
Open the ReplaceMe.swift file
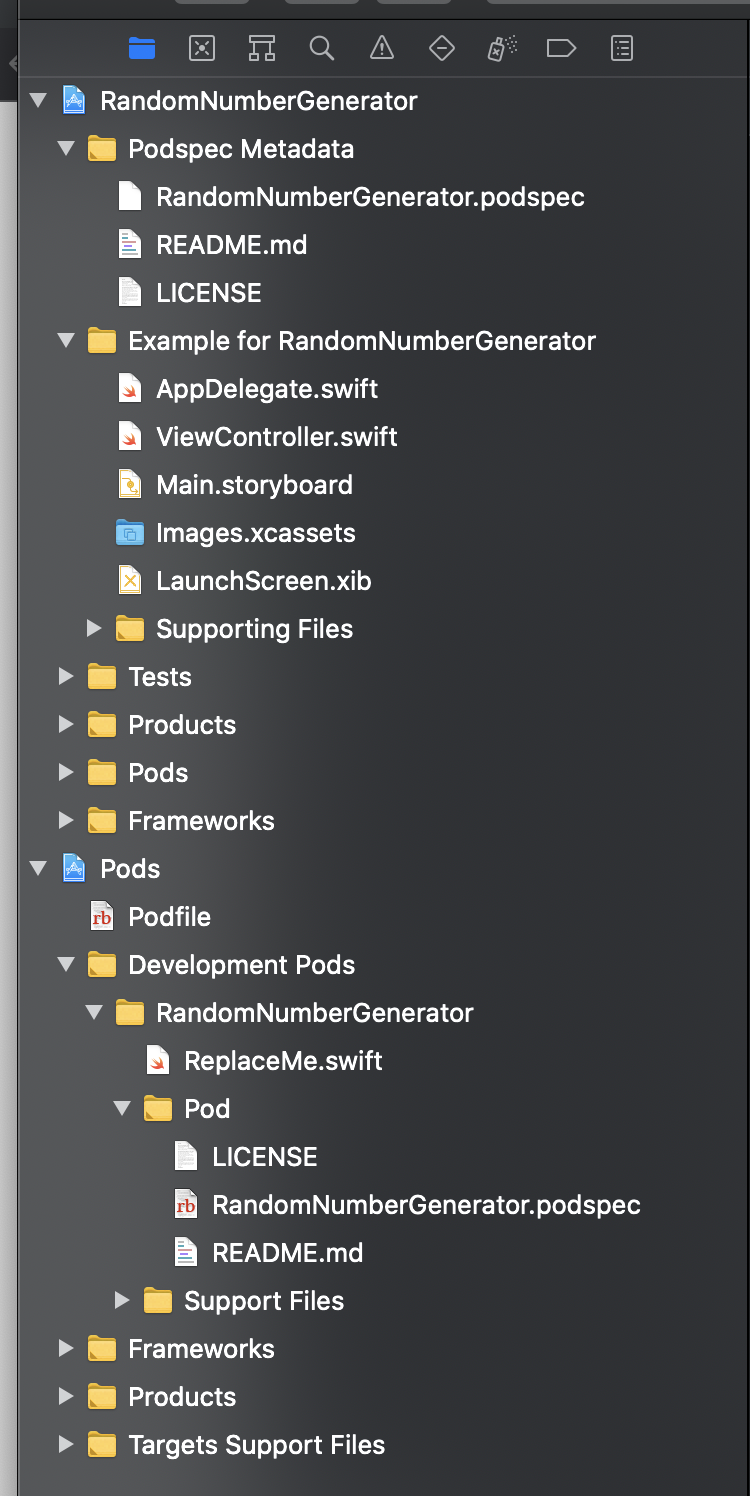(x=283, y=1061)
